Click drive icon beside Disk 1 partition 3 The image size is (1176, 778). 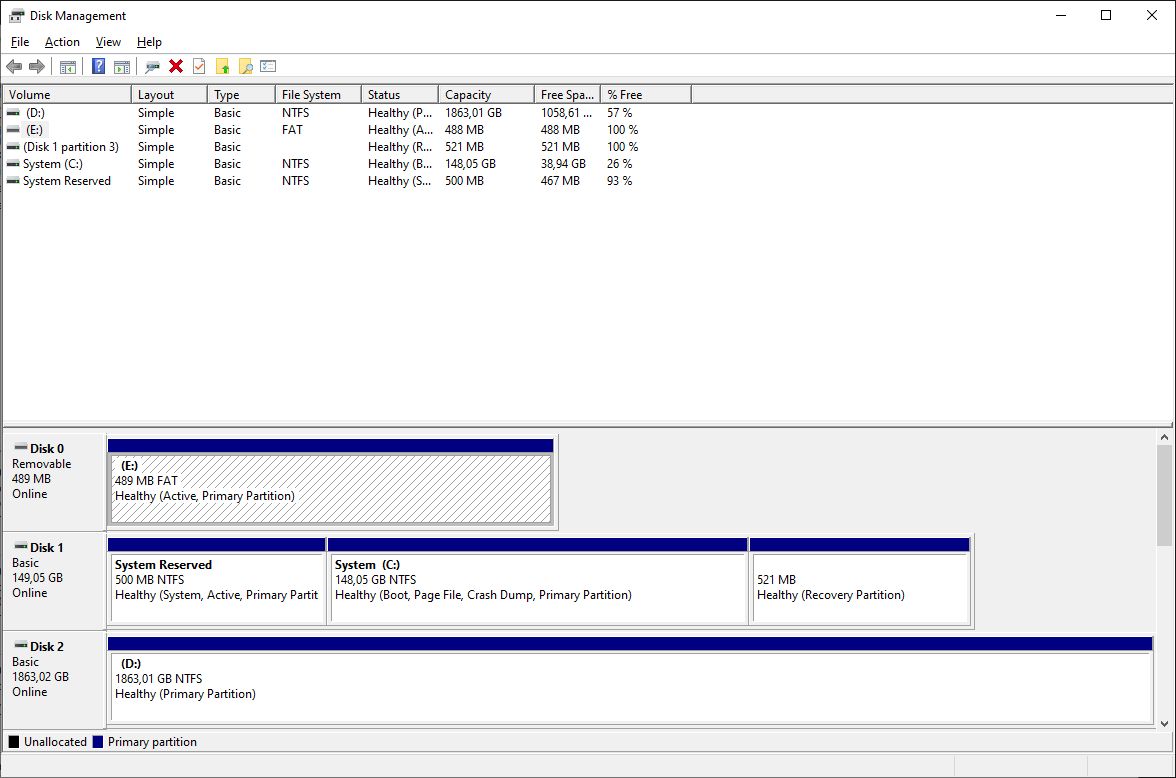tap(14, 147)
